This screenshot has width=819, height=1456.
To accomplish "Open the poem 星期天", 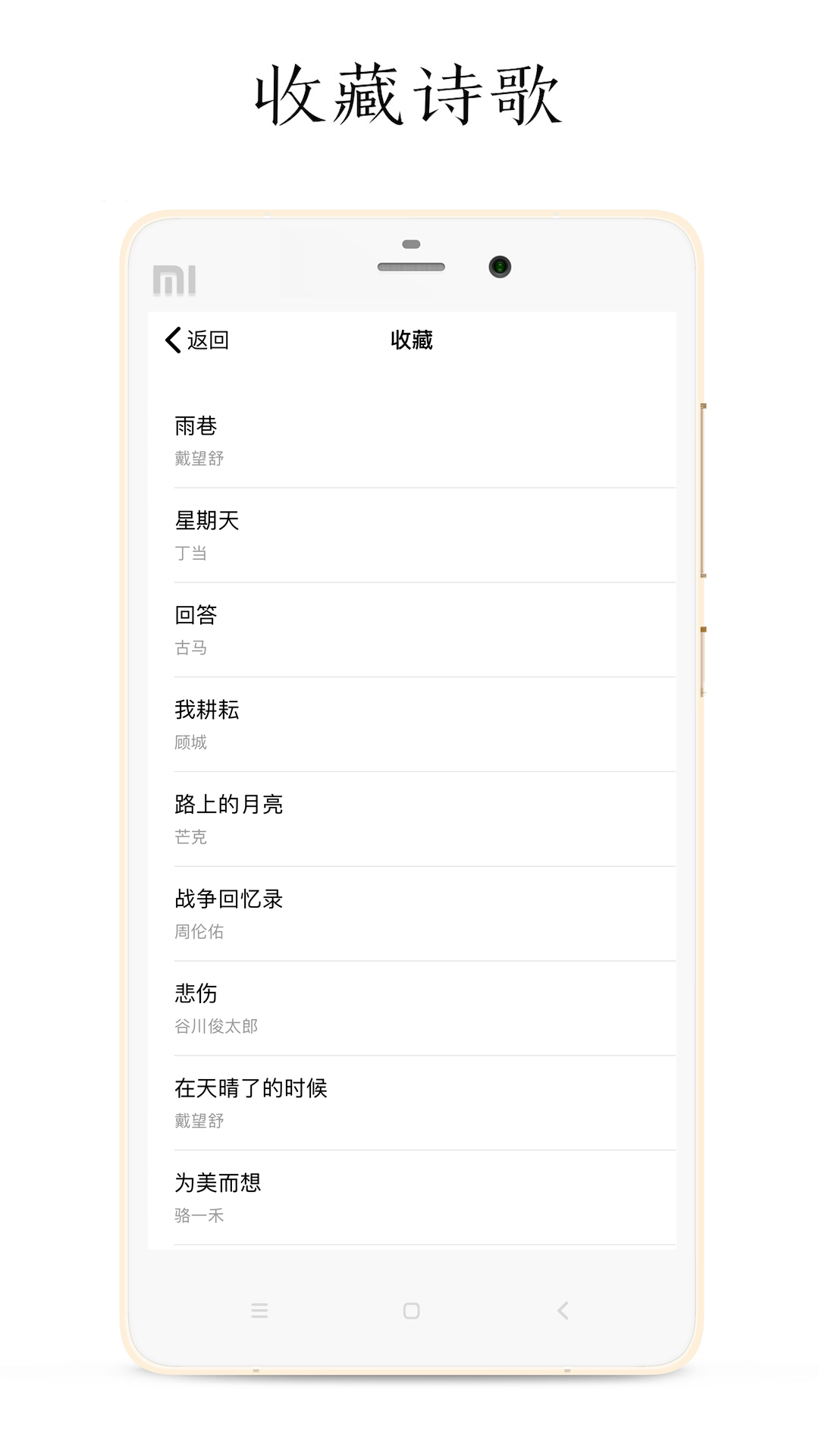I will (x=205, y=521).
